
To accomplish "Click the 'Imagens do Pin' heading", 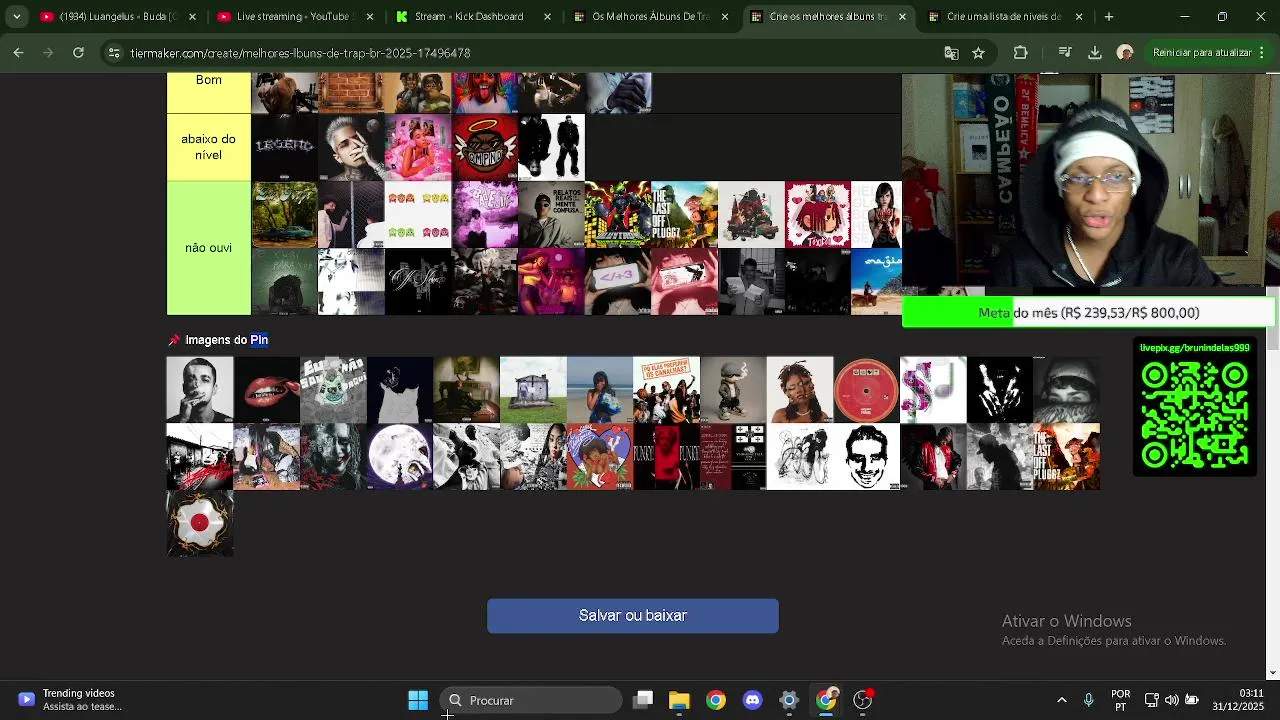I will coord(226,340).
